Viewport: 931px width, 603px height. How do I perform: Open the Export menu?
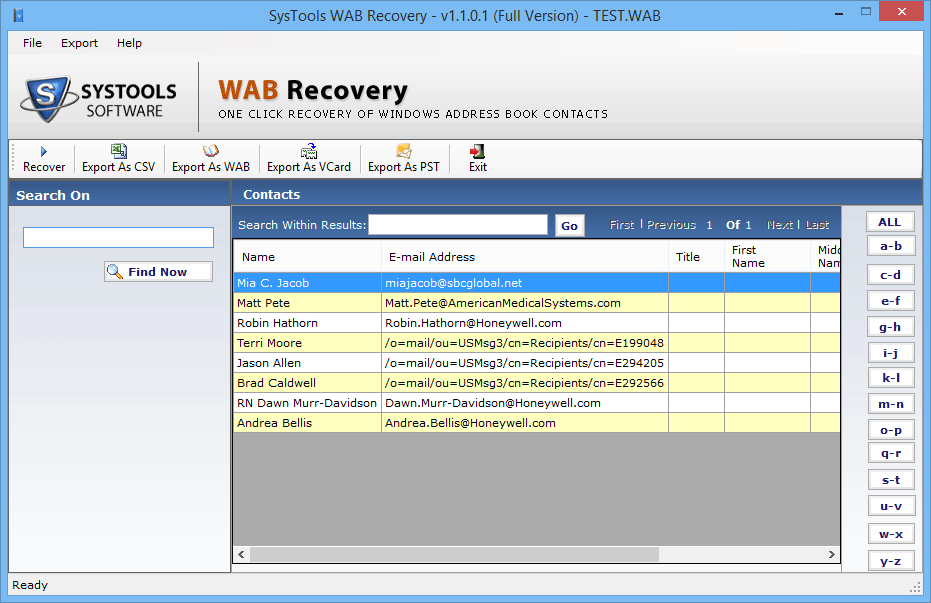click(x=80, y=43)
